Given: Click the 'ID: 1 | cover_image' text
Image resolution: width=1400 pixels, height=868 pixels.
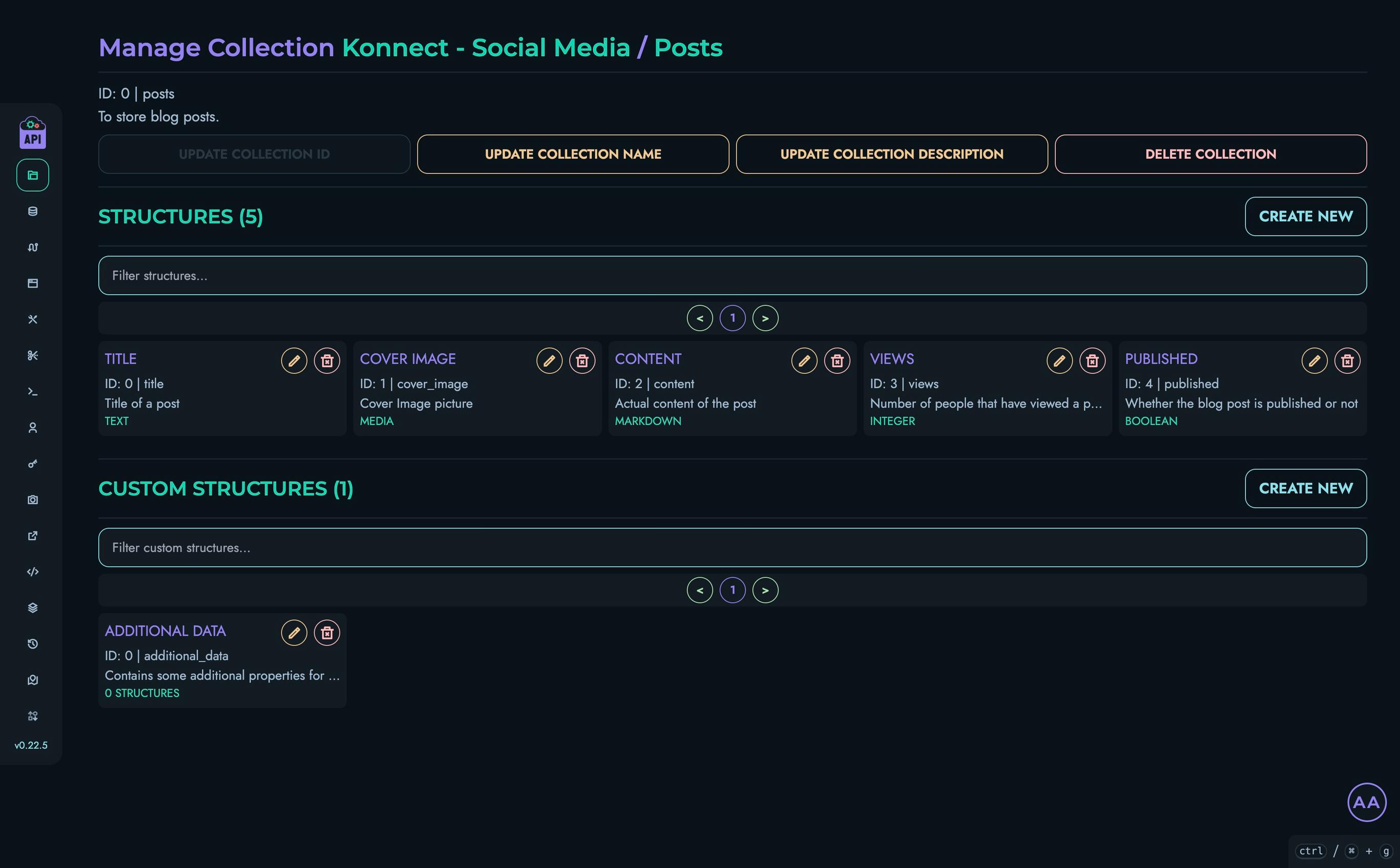Looking at the screenshot, I should pyautogui.click(x=414, y=384).
